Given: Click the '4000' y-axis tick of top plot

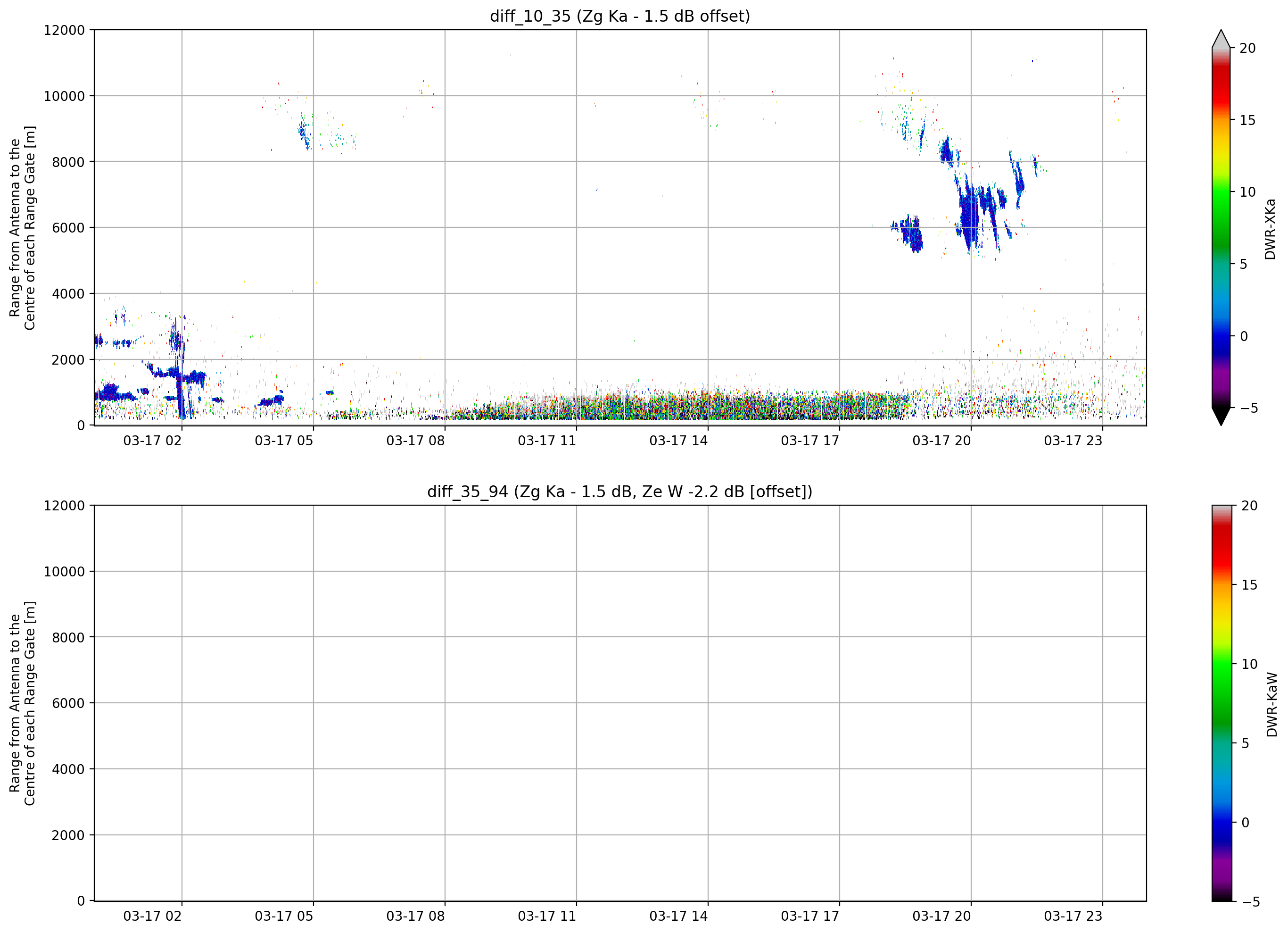Looking at the screenshot, I should tap(68, 294).
